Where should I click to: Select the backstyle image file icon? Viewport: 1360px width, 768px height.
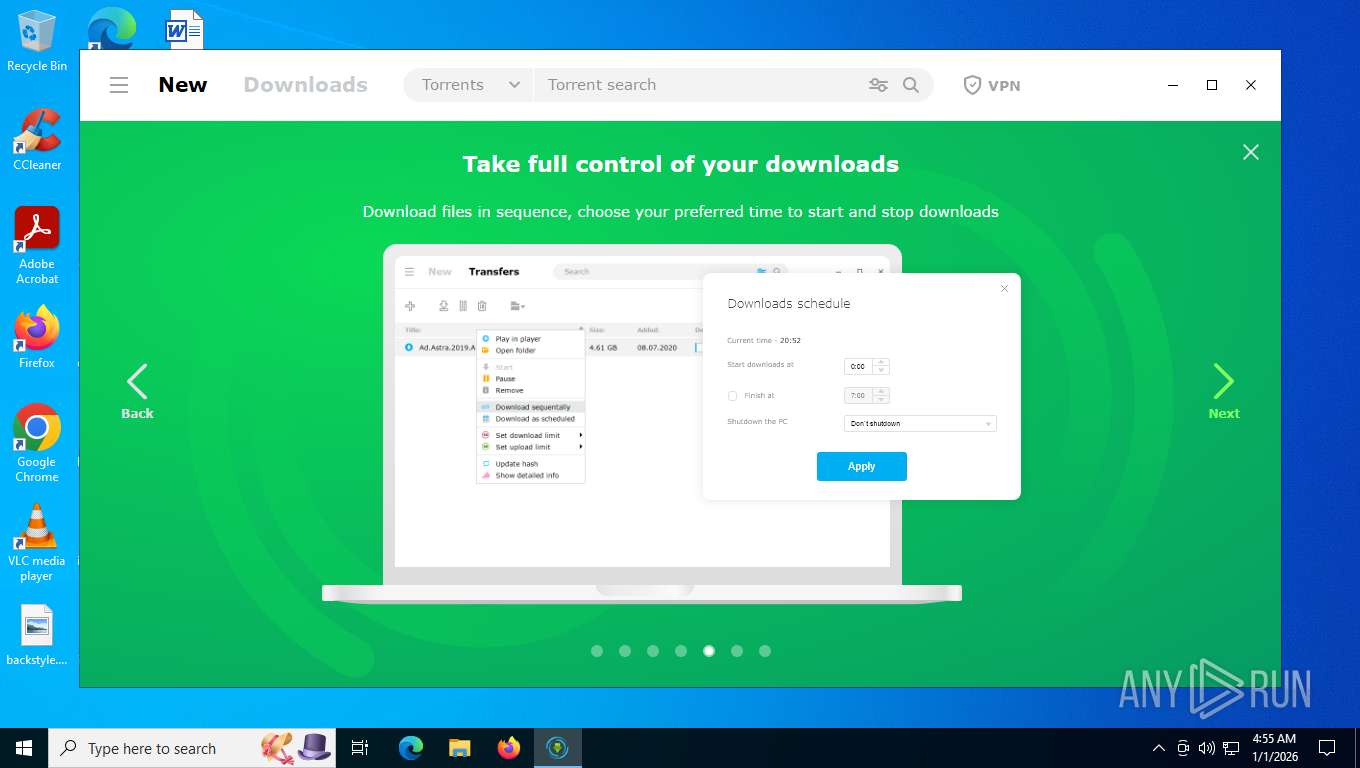click(x=37, y=636)
